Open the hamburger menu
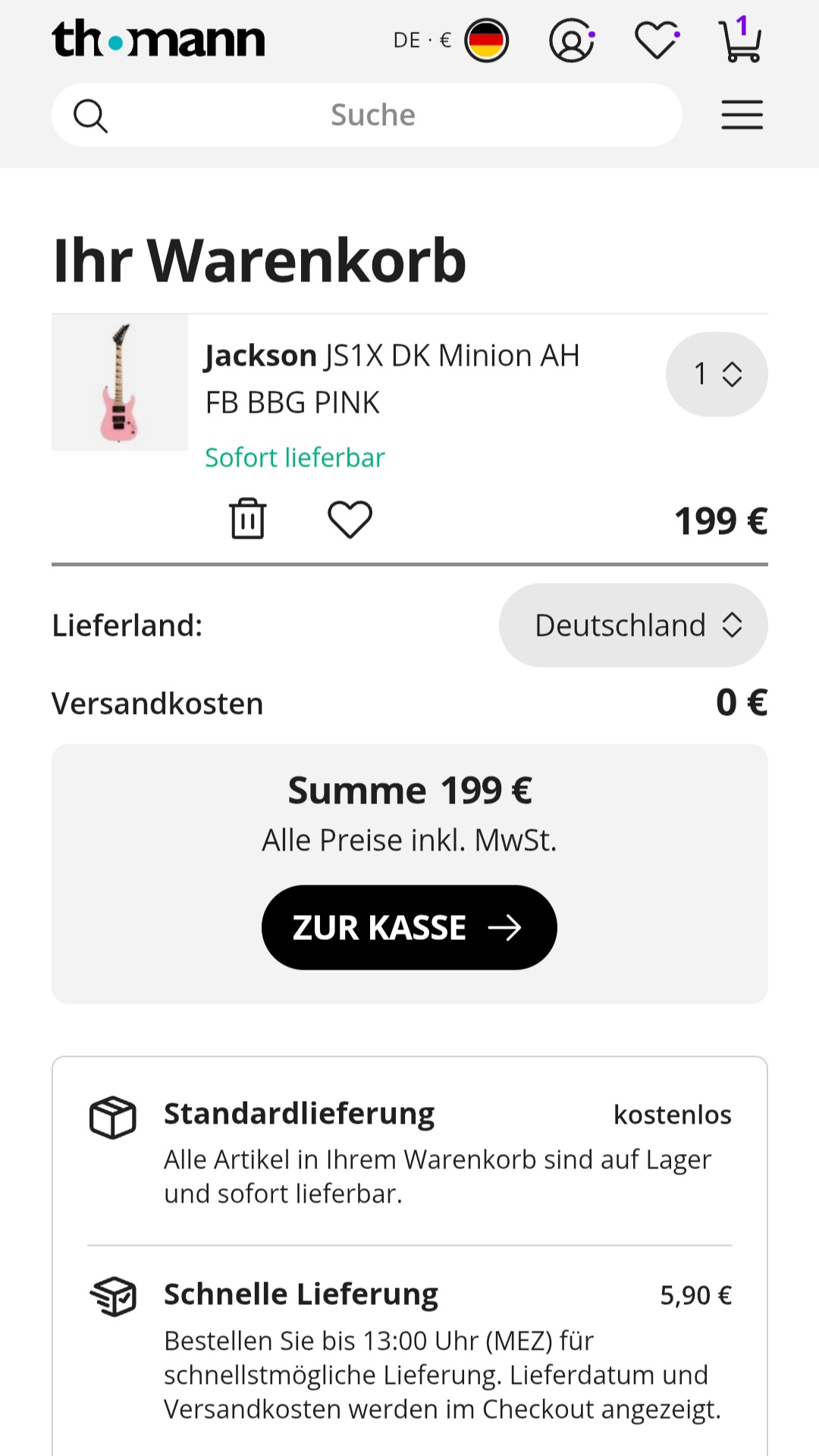Viewport: 819px width, 1456px height. coord(742,115)
